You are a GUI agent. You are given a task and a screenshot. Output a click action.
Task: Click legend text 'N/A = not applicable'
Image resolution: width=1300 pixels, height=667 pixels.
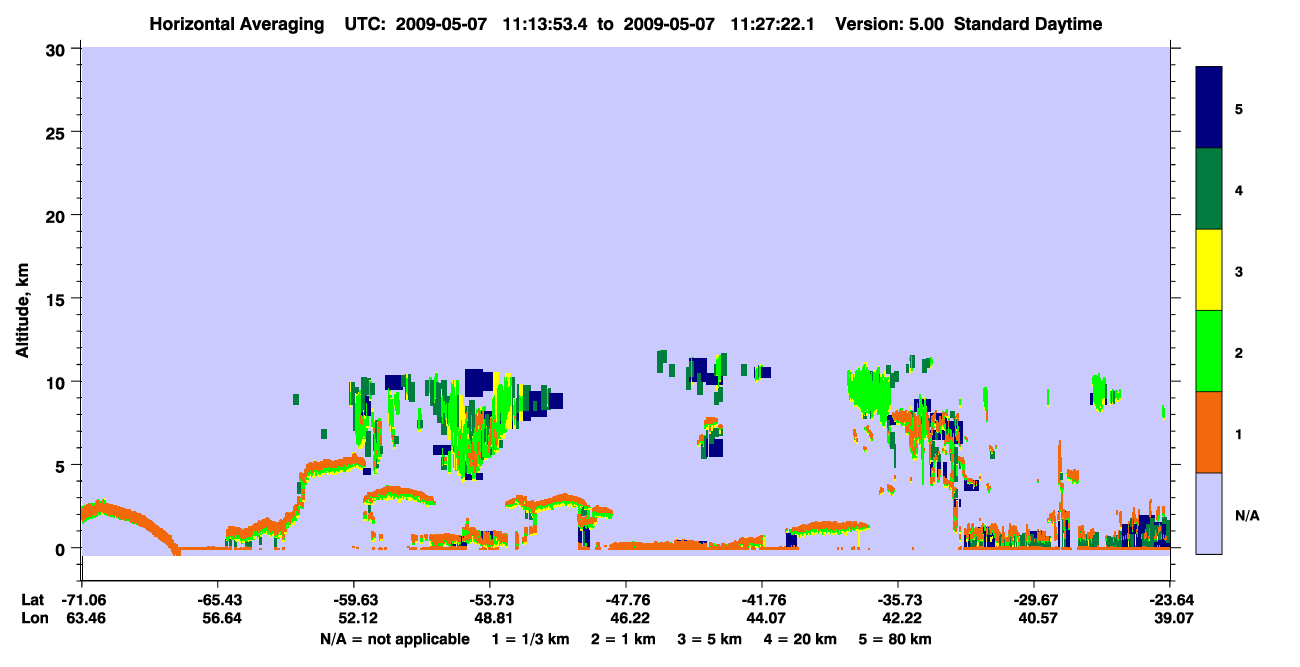click(394, 639)
